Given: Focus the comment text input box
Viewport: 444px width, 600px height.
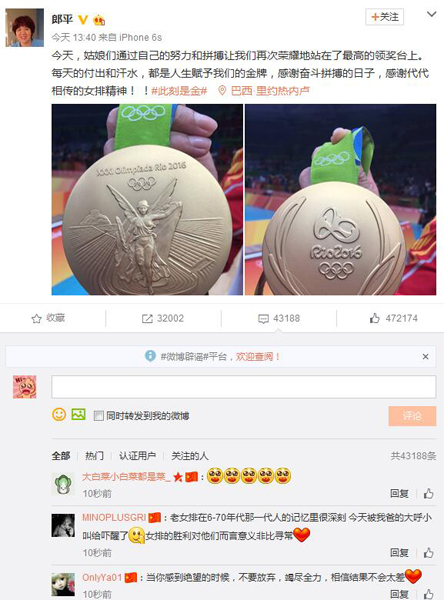Looking at the screenshot, I should pos(243,387).
